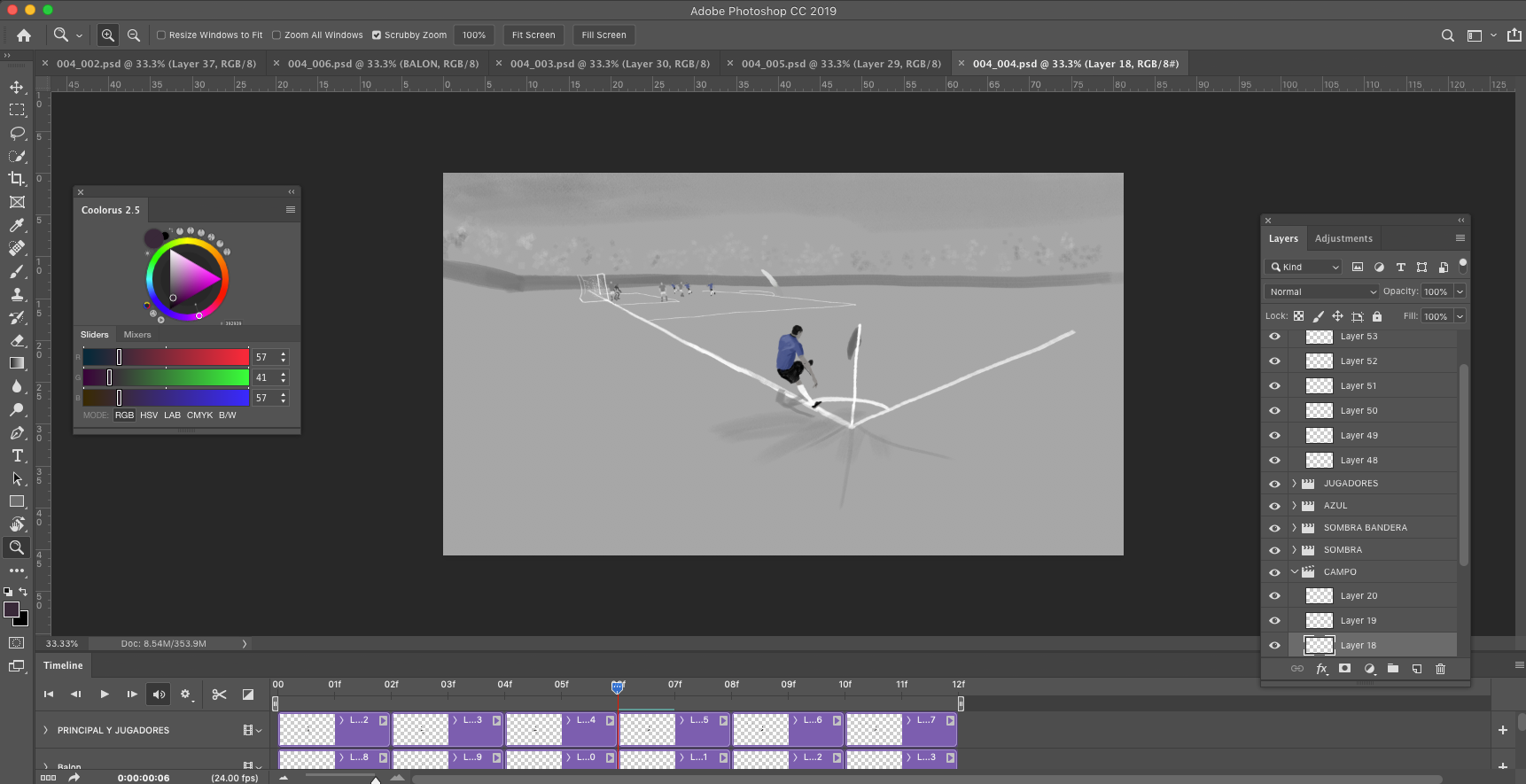Select the Lasso tool
This screenshot has width=1526, height=784.
[17, 133]
